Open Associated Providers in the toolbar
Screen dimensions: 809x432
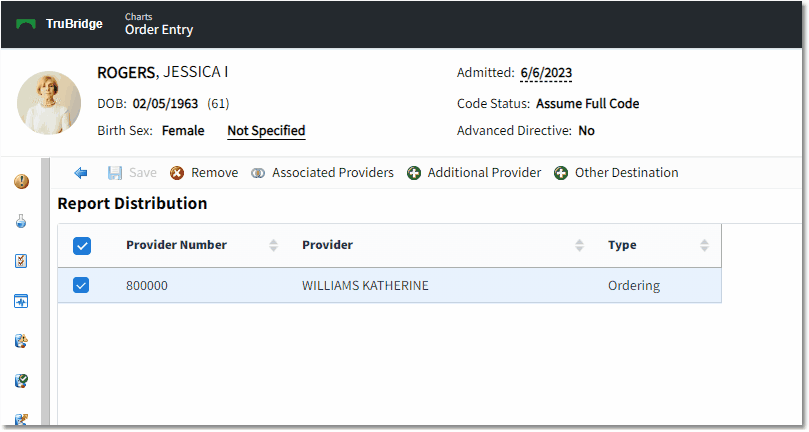click(322, 173)
